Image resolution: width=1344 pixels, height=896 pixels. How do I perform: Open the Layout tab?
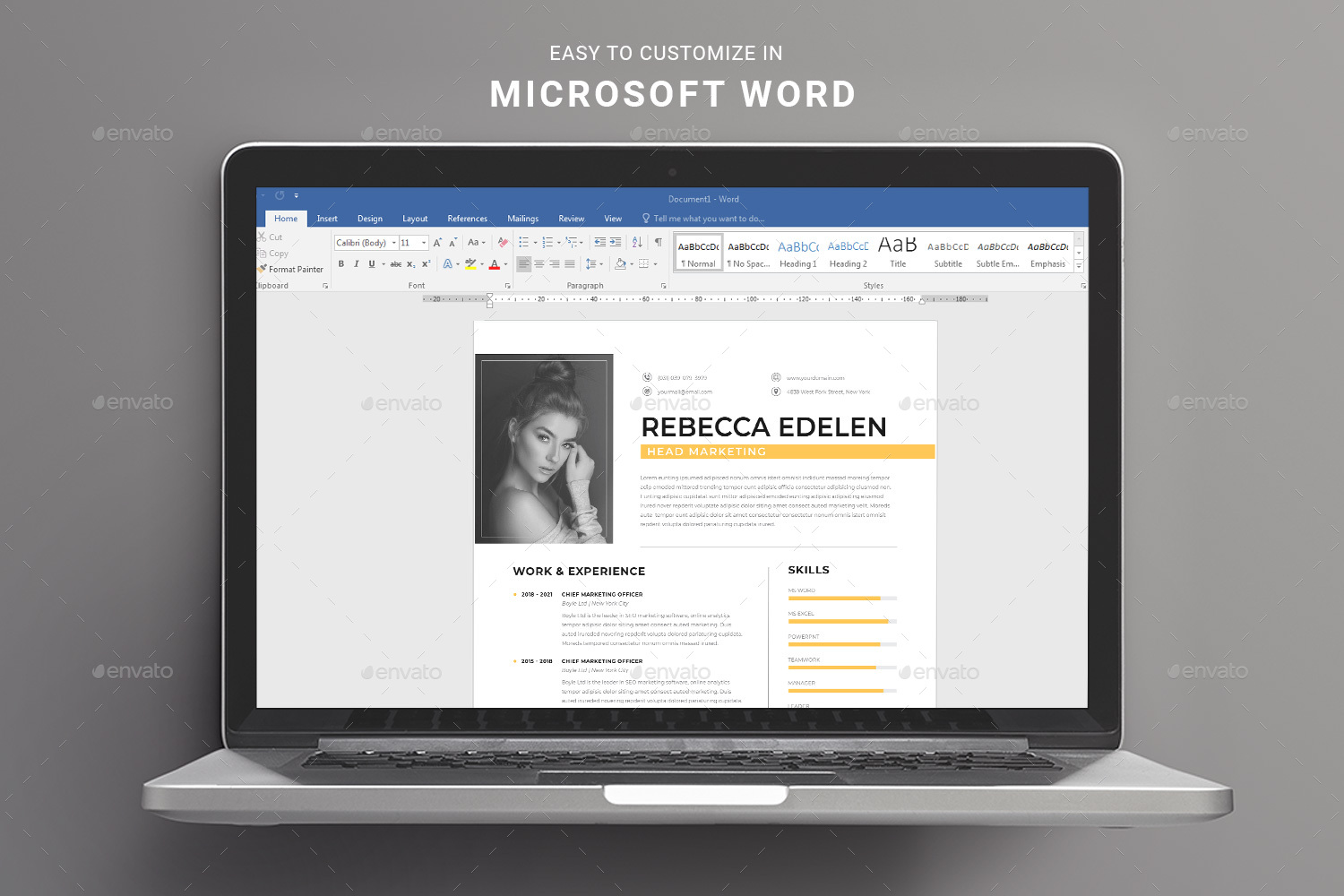(x=415, y=219)
